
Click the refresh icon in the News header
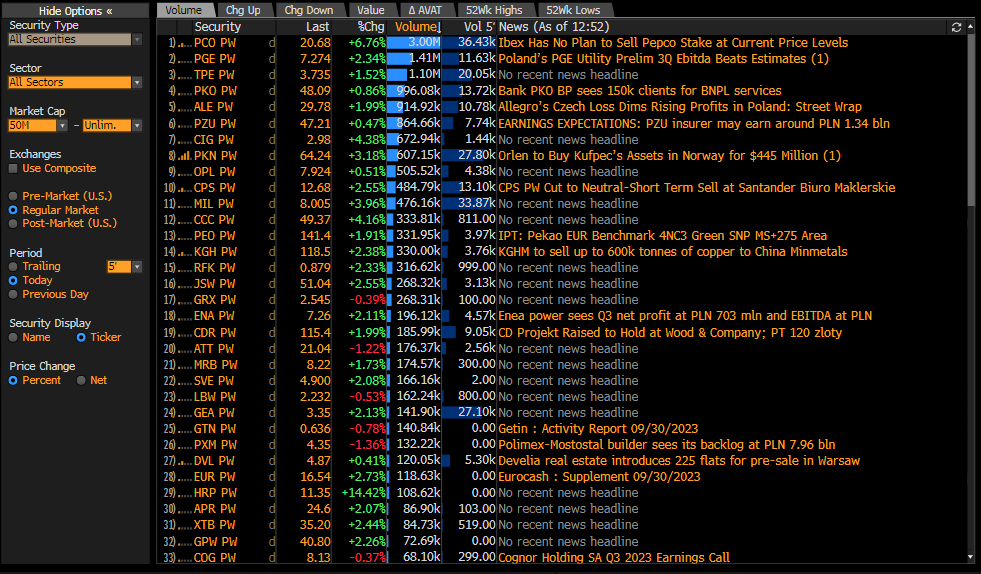(x=956, y=27)
